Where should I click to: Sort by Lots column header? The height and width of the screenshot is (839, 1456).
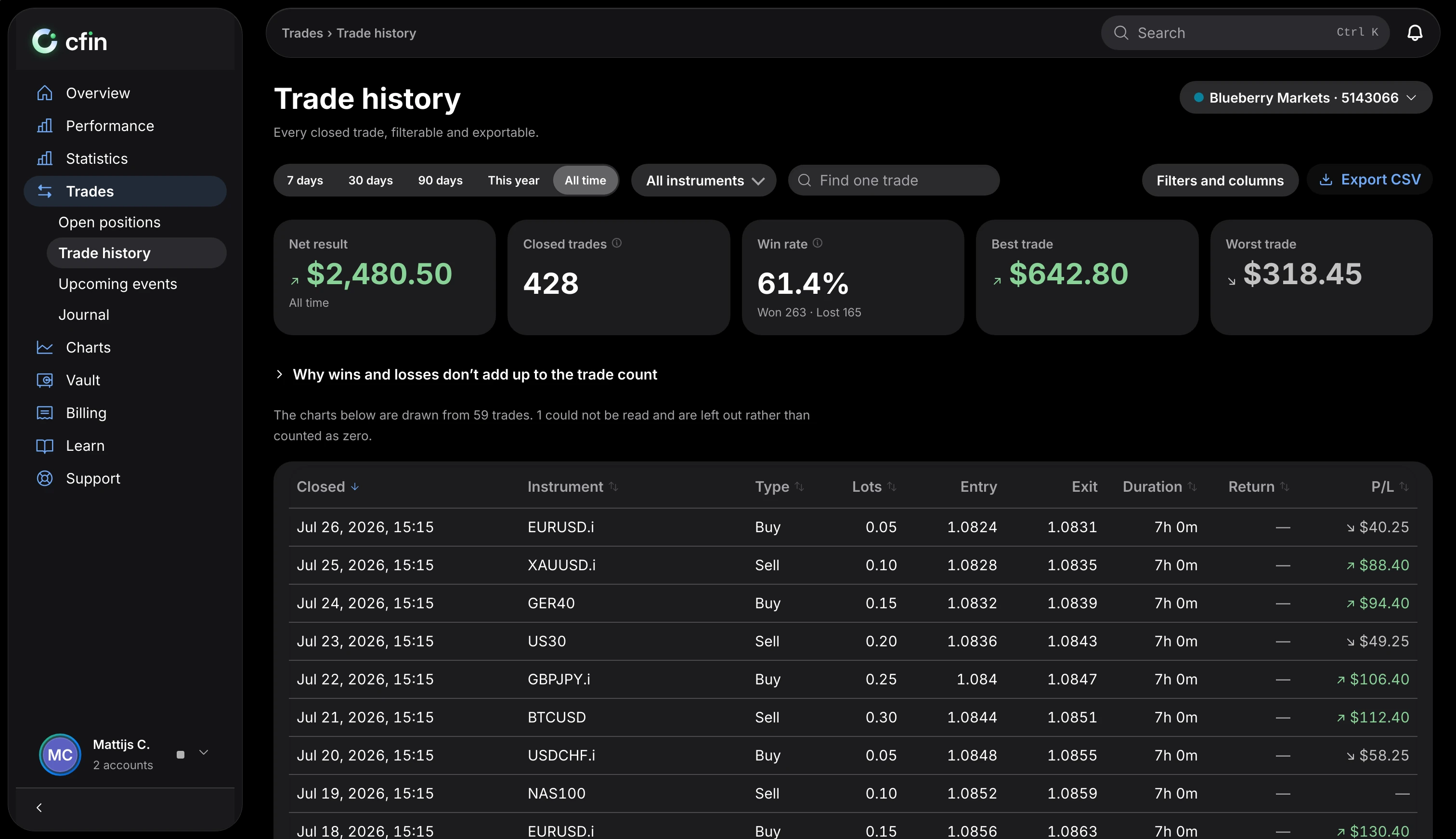point(874,487)
